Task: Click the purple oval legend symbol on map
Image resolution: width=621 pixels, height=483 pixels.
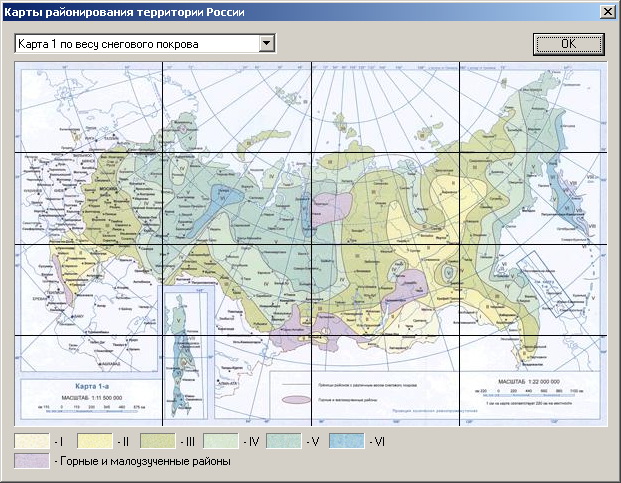Action: (296, 399)
